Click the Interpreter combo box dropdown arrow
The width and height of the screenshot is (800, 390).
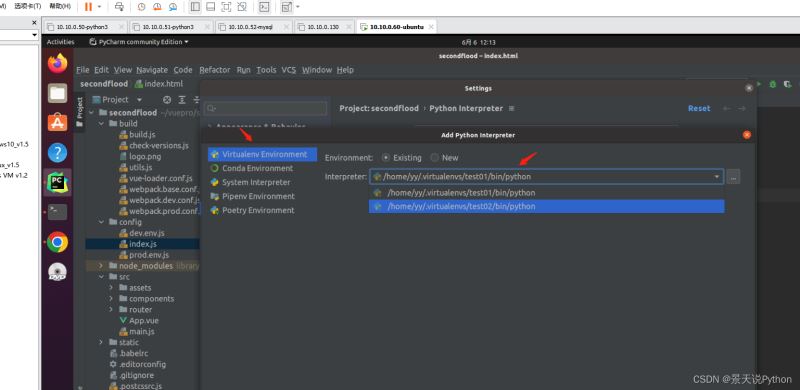tap(717, 177)
